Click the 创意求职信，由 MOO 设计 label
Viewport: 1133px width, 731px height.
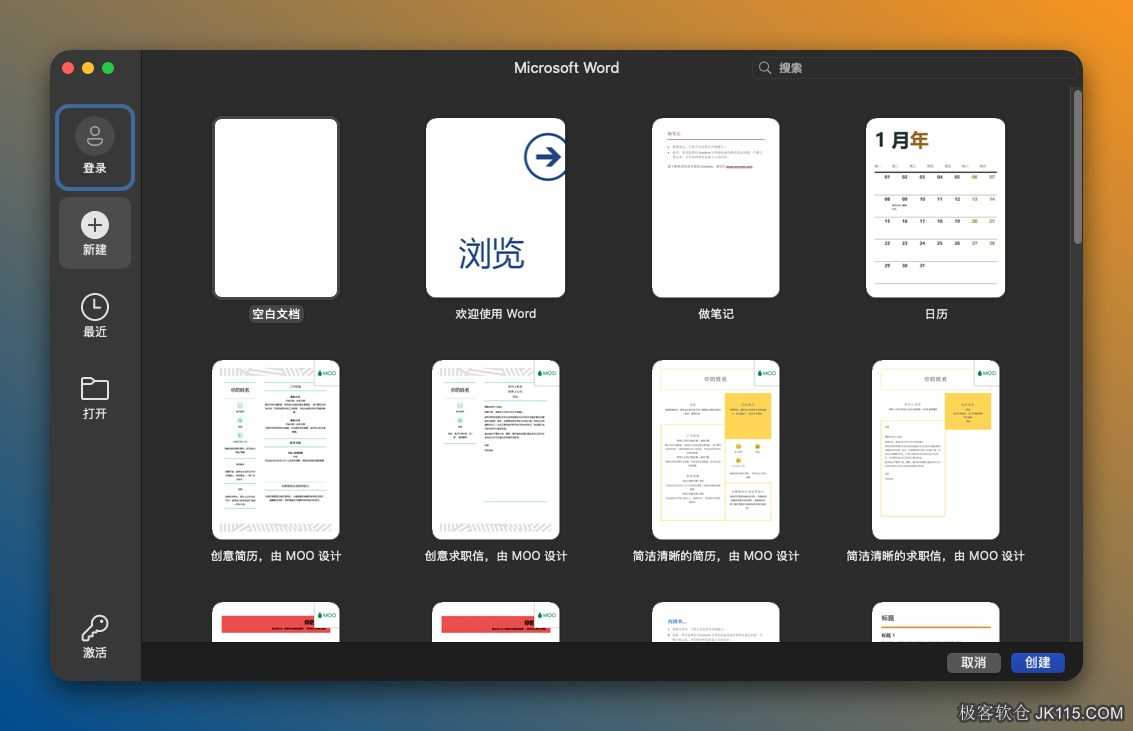click(496, 556)
